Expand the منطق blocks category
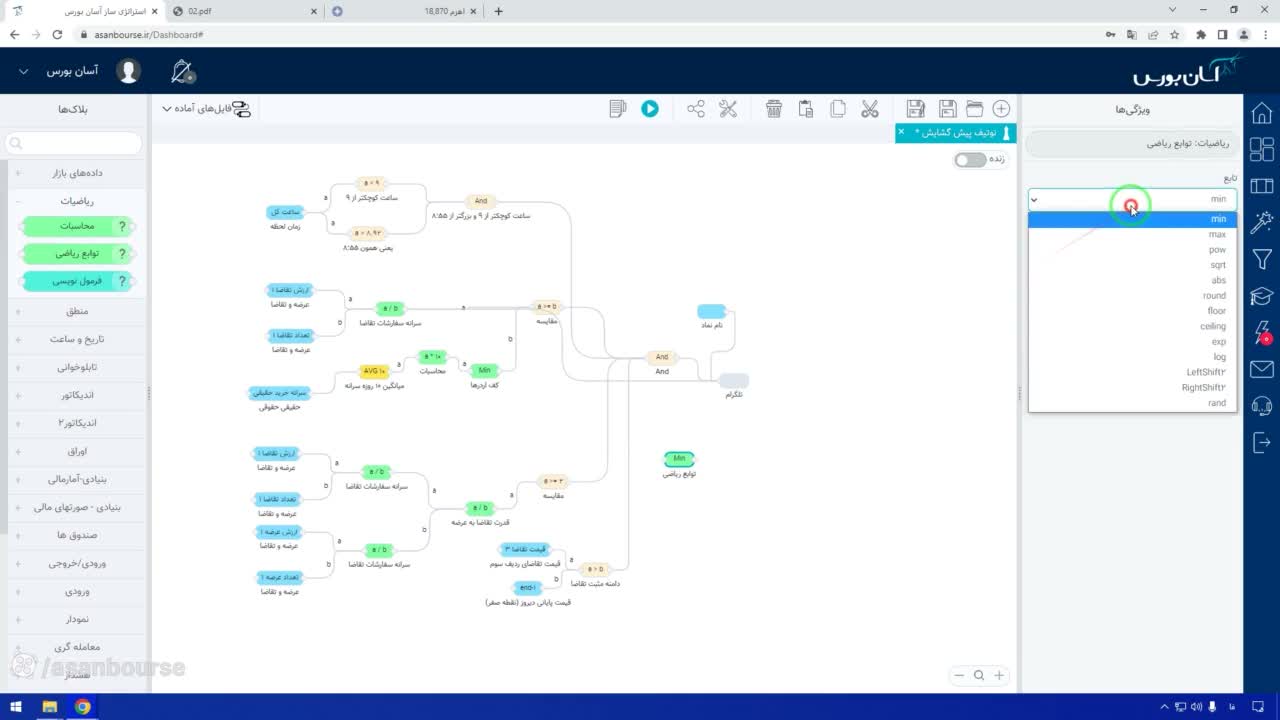Viewport: 1280px width, 720px height. [77, 311]
